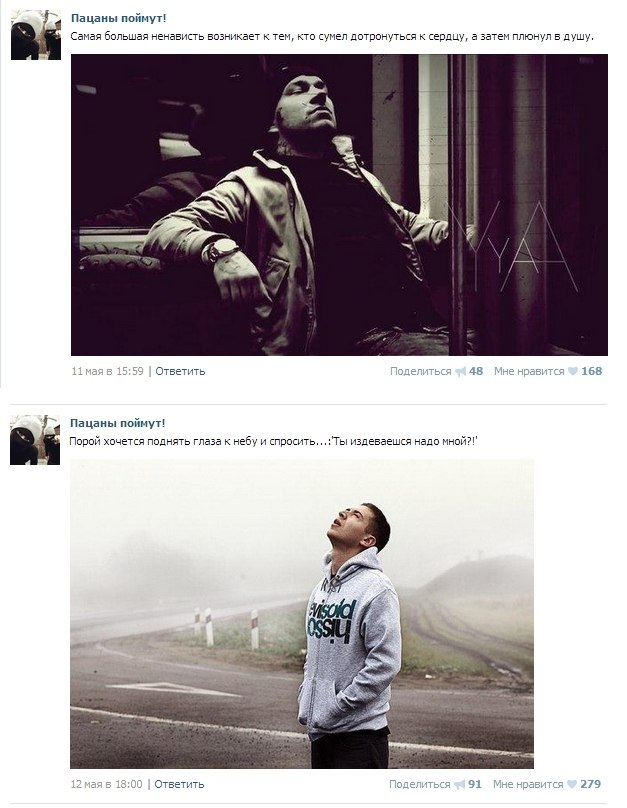Open the '11 мая в 15:59' timestamp link

tap(107, 372)
